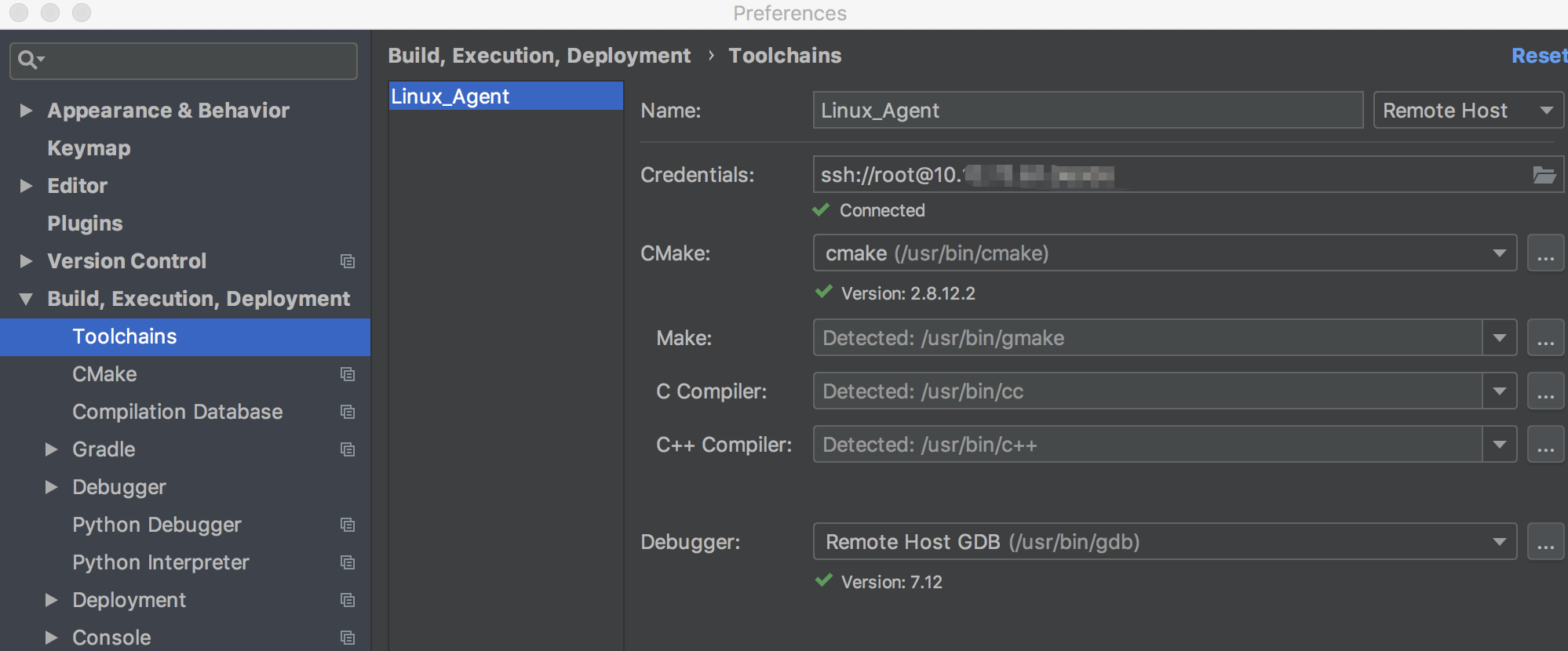This screenshot has width=1568, height=651.
Task: Open the Keymap settings page
Action: point(89,148)
